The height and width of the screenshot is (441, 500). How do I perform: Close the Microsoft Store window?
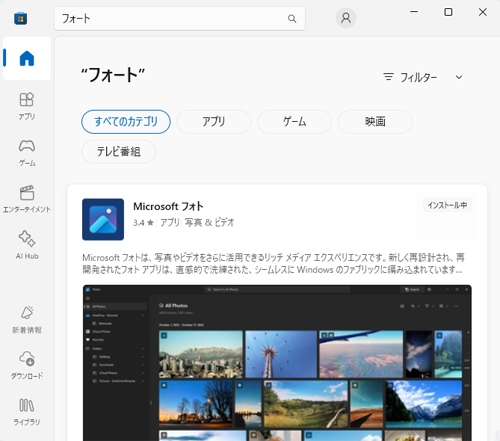tap(483, 12)
